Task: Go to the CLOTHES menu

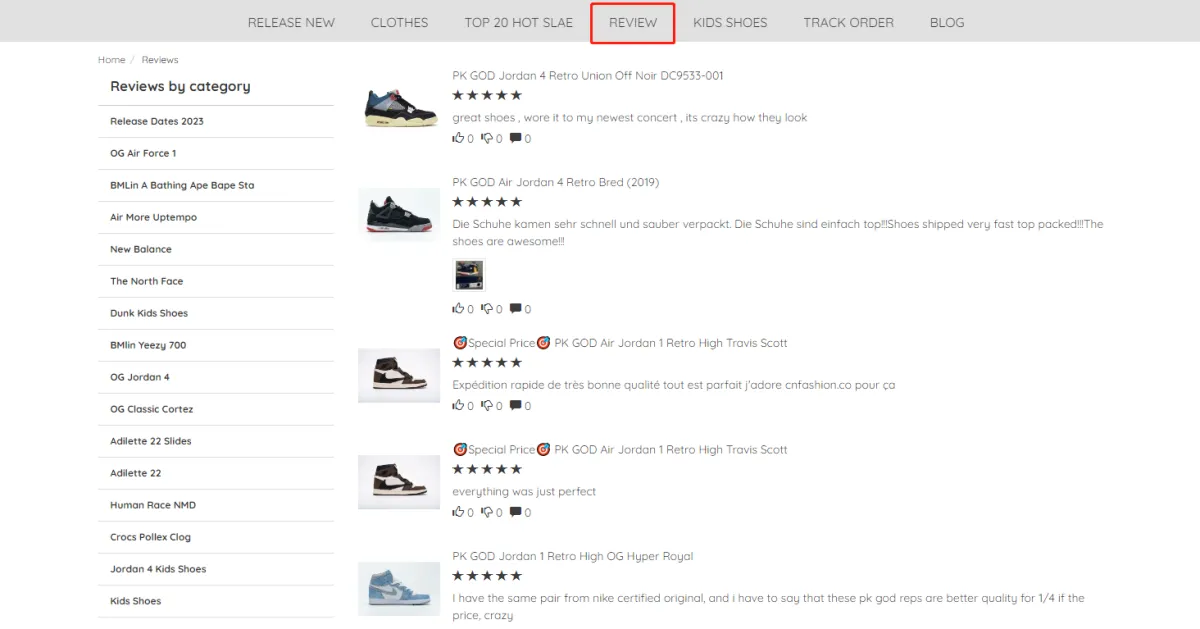Action: (399, 22)
